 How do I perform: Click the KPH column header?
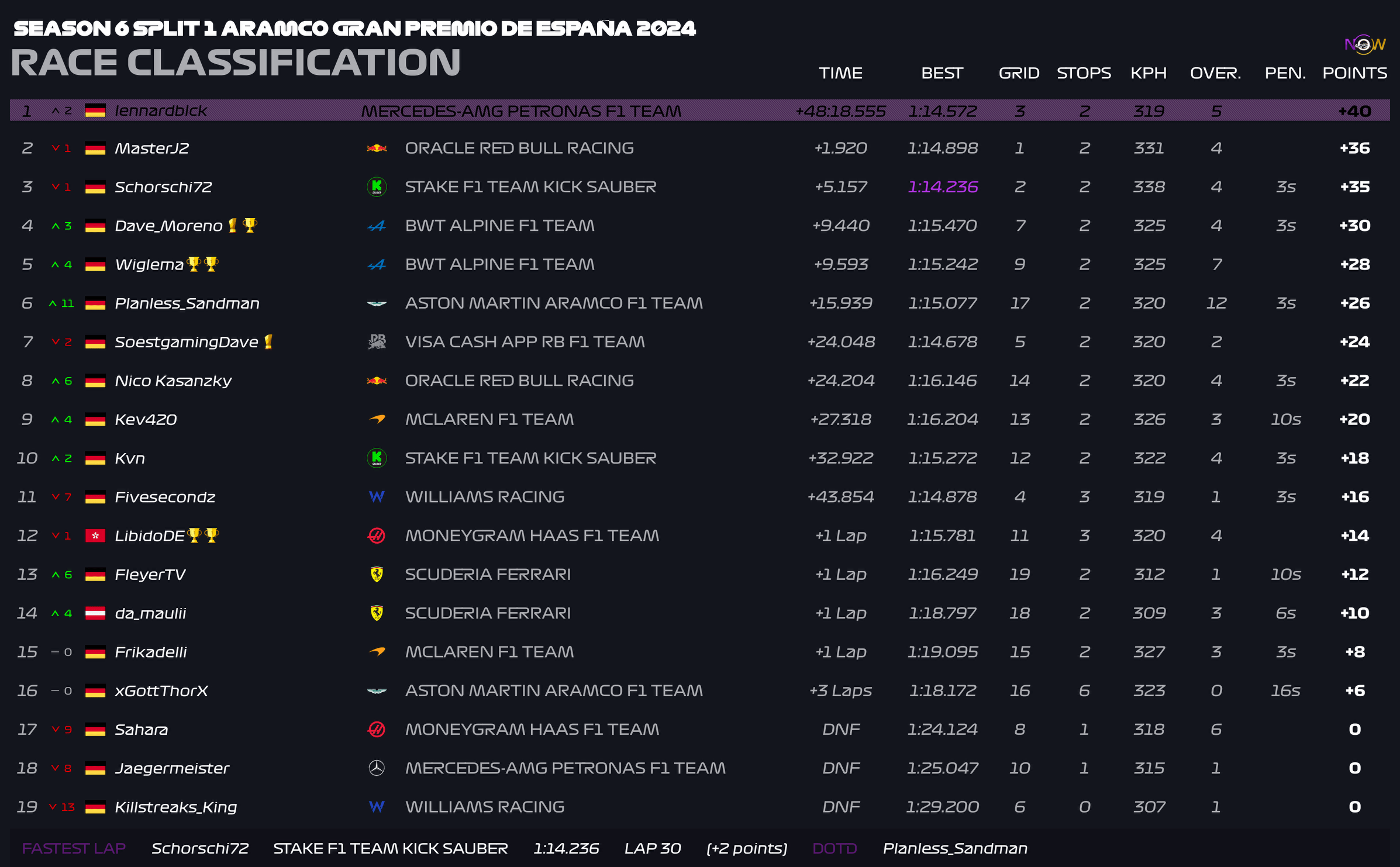coord(1149,73)
